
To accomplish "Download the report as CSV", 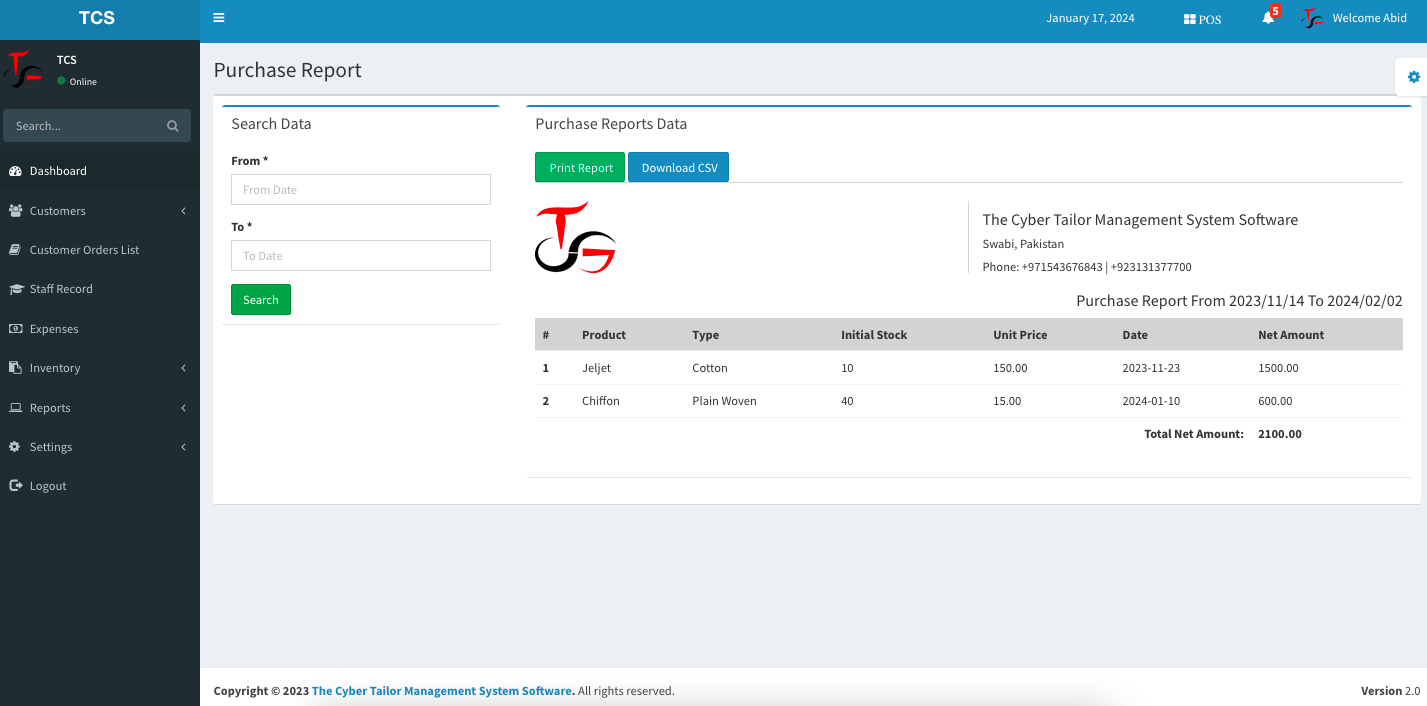I will [679, 167].
